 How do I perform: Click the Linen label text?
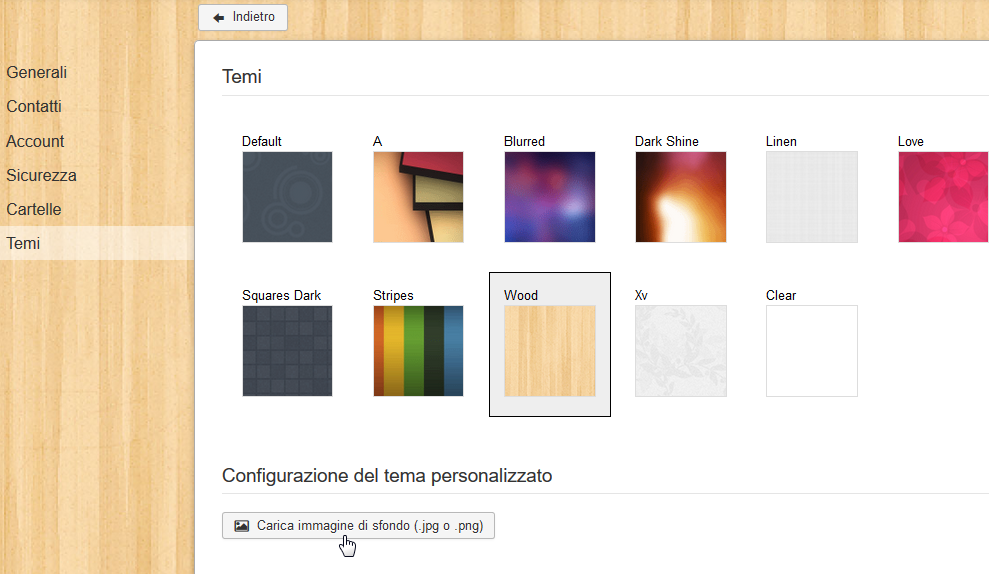pos(781,141)
